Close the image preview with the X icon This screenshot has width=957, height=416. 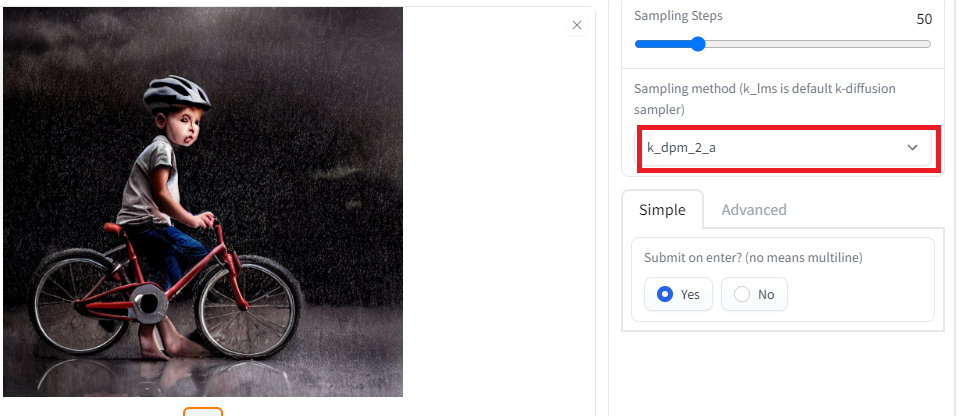(x=577, y=25)
